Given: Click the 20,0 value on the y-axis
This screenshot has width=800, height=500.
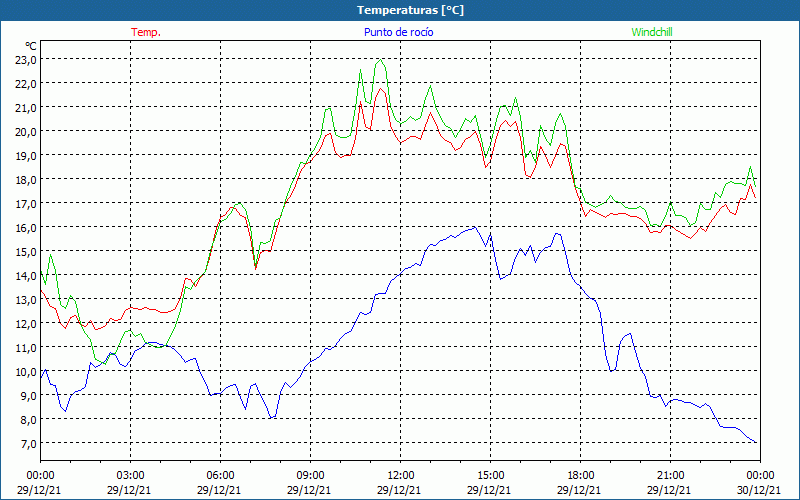Looking at the screenshot, I should pyautogui.click(x=26, y=131).
